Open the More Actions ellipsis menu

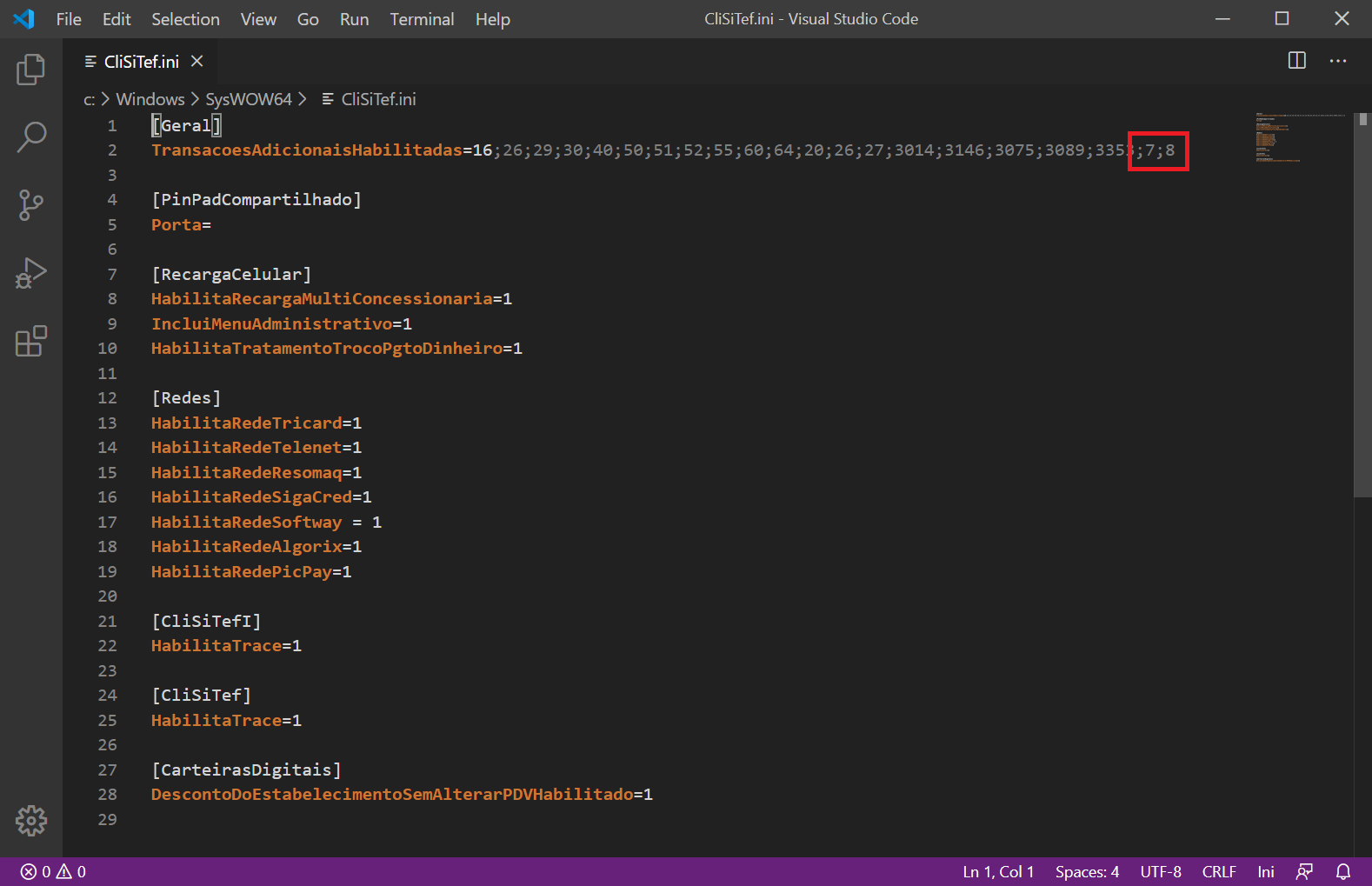click(1337, 61)
